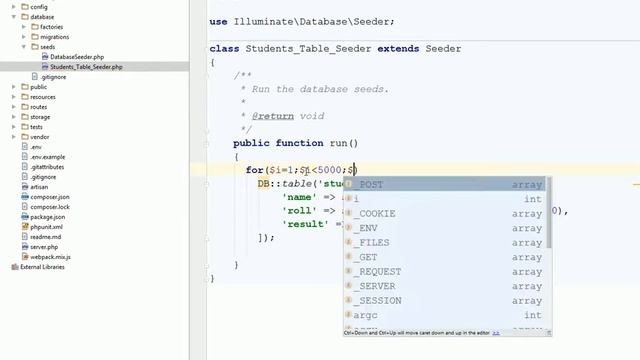
Task: Expand the public folder arrow
Action: click(x=14, y=87)
